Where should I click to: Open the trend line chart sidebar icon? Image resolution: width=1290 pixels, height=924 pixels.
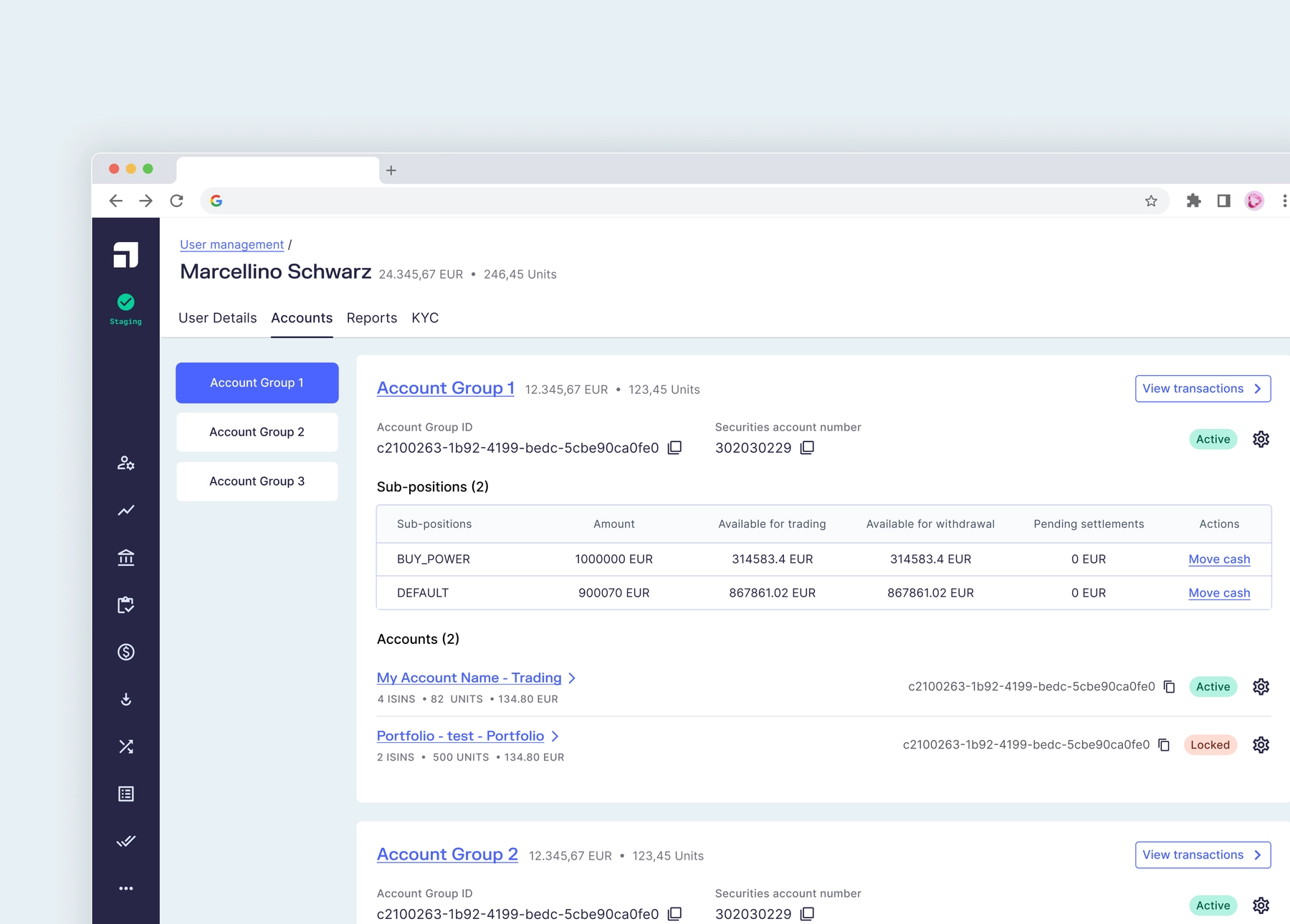126,511
